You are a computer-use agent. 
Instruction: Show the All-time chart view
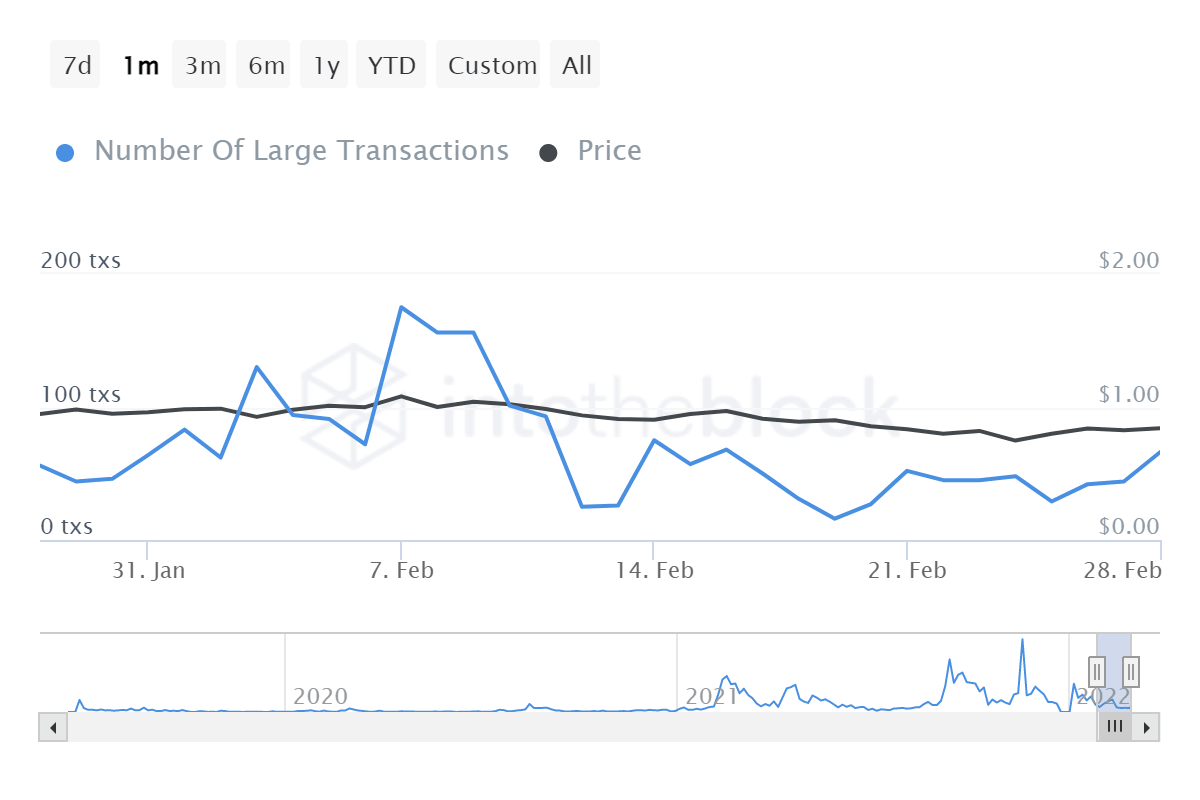(x=575, y=64)
